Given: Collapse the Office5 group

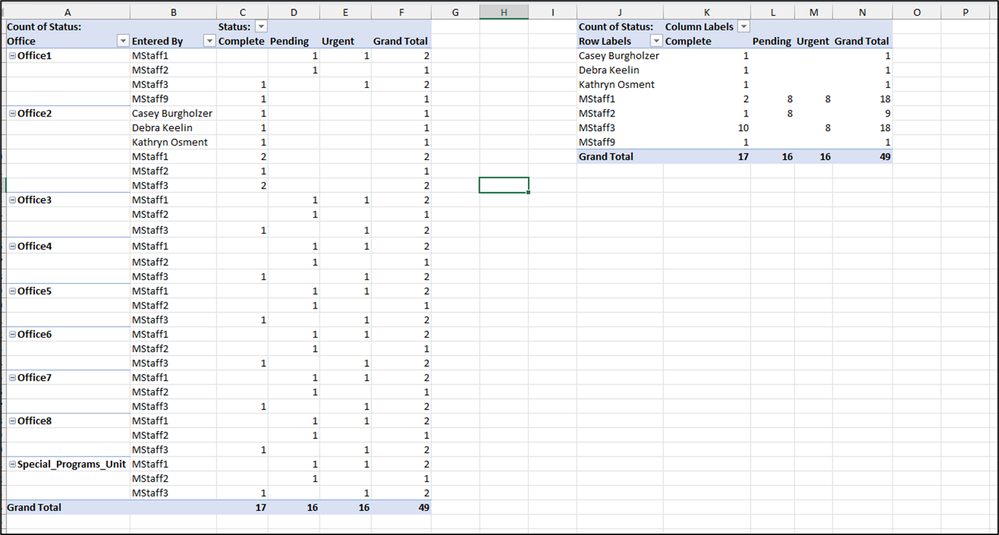Looking at the screenshot, I should (x=12, y=291).
